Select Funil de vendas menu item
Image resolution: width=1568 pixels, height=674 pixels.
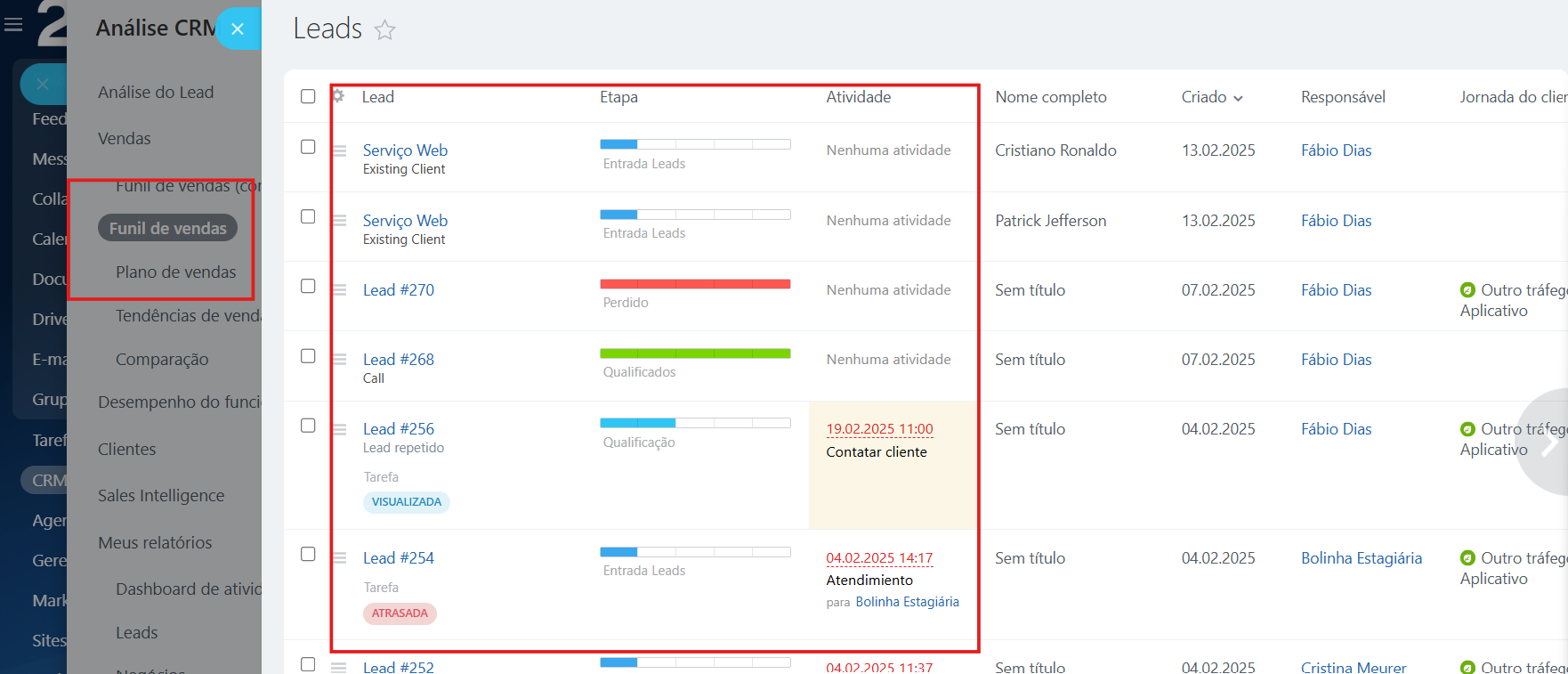tap(167, 228)
